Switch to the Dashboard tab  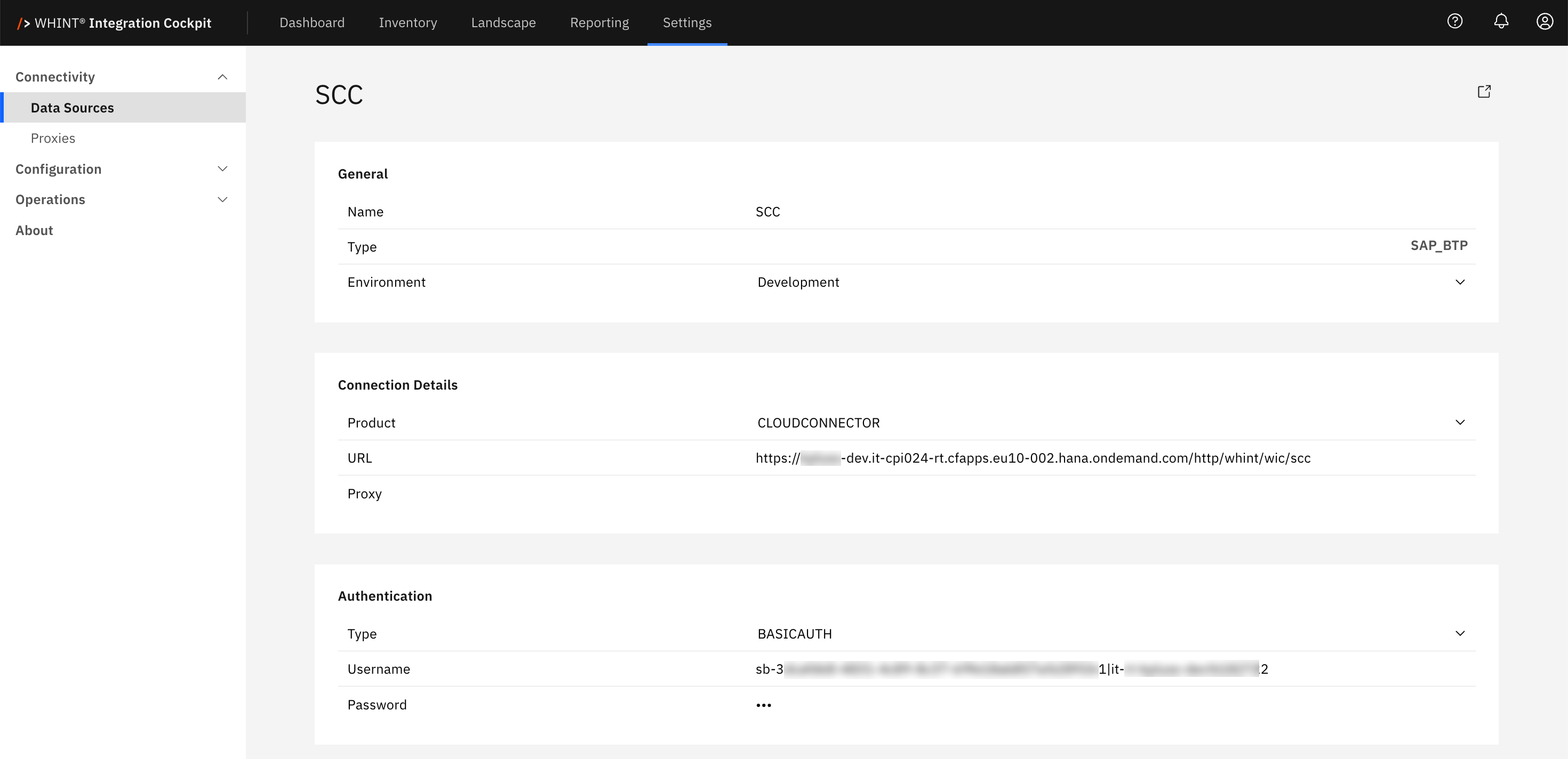[x=311, y=23]
